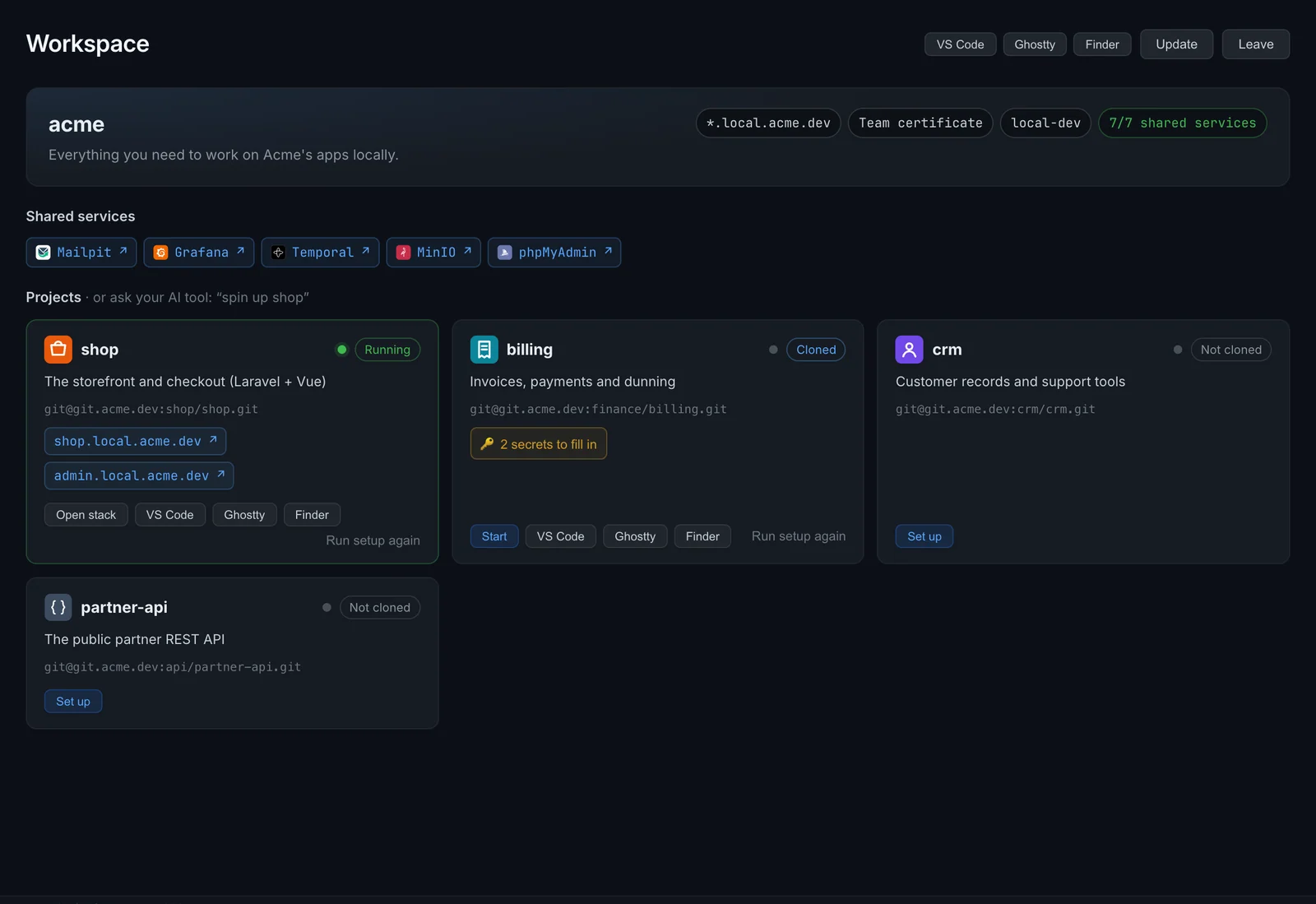Click the phpMyAdmin logo icon
Screen dimensions: 1316x904
(505, 253)
